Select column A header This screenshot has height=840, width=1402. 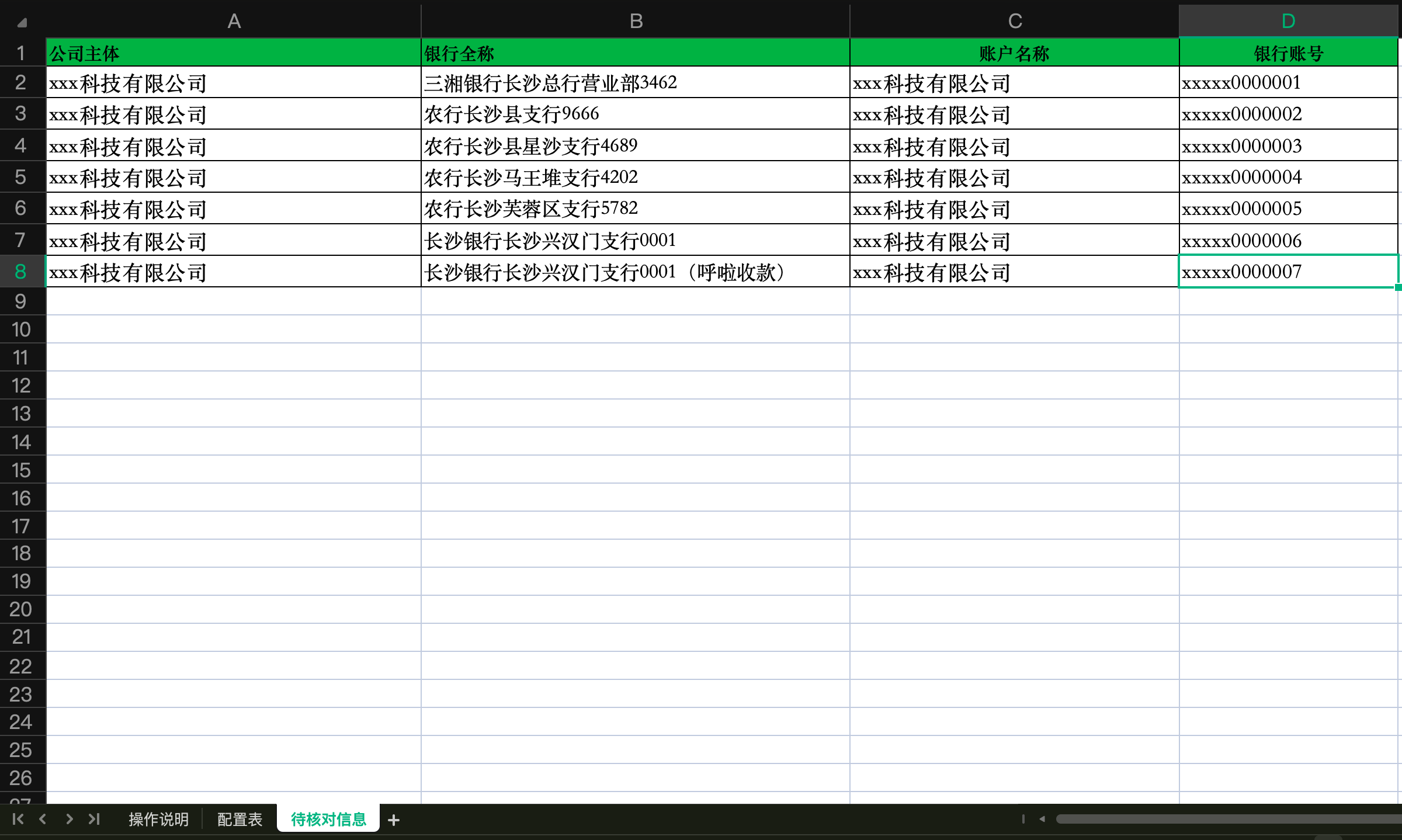tap(234, 21)
